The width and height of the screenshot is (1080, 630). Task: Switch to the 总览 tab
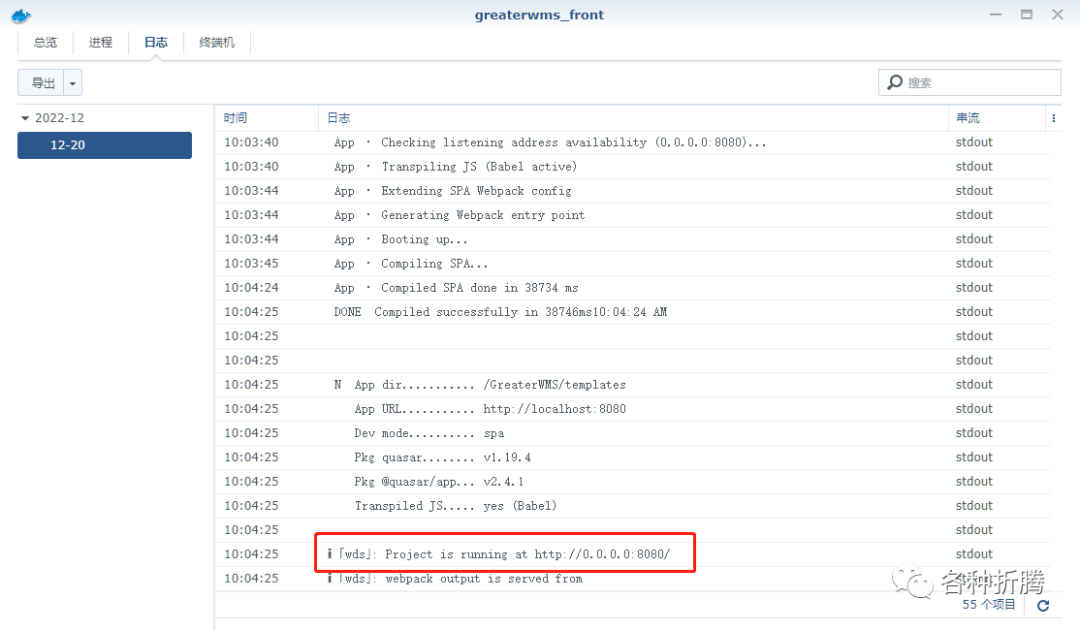pos(45,43)
